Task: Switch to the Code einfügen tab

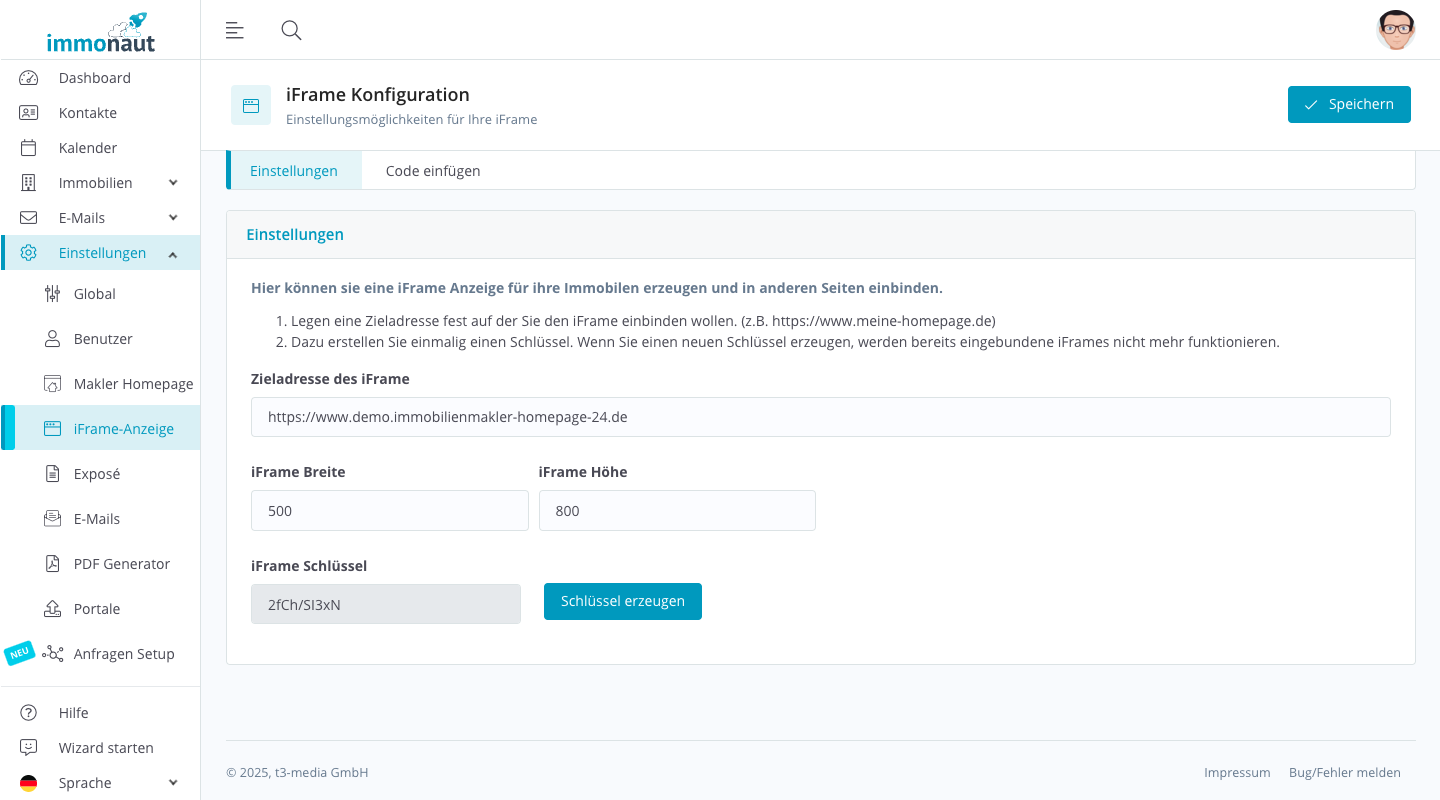Action: pos(433,171)
